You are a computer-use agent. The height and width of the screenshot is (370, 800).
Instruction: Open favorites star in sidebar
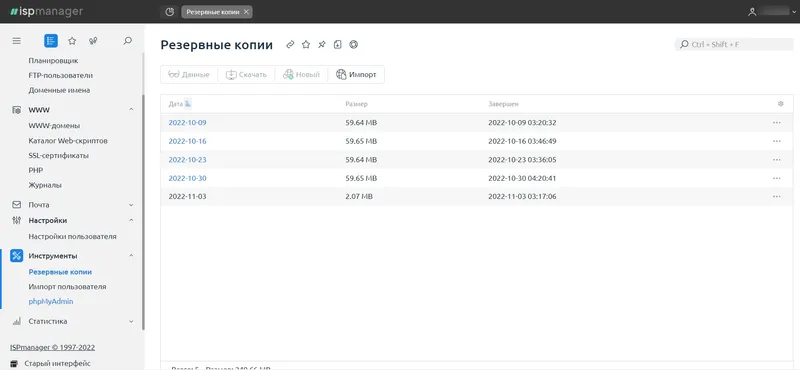(x=72, y=41)
